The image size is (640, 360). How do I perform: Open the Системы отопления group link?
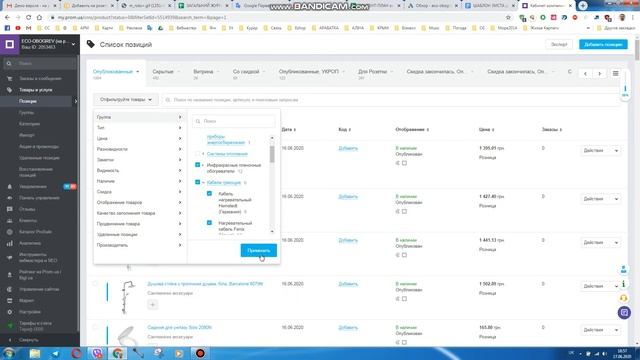click(227, 154)
